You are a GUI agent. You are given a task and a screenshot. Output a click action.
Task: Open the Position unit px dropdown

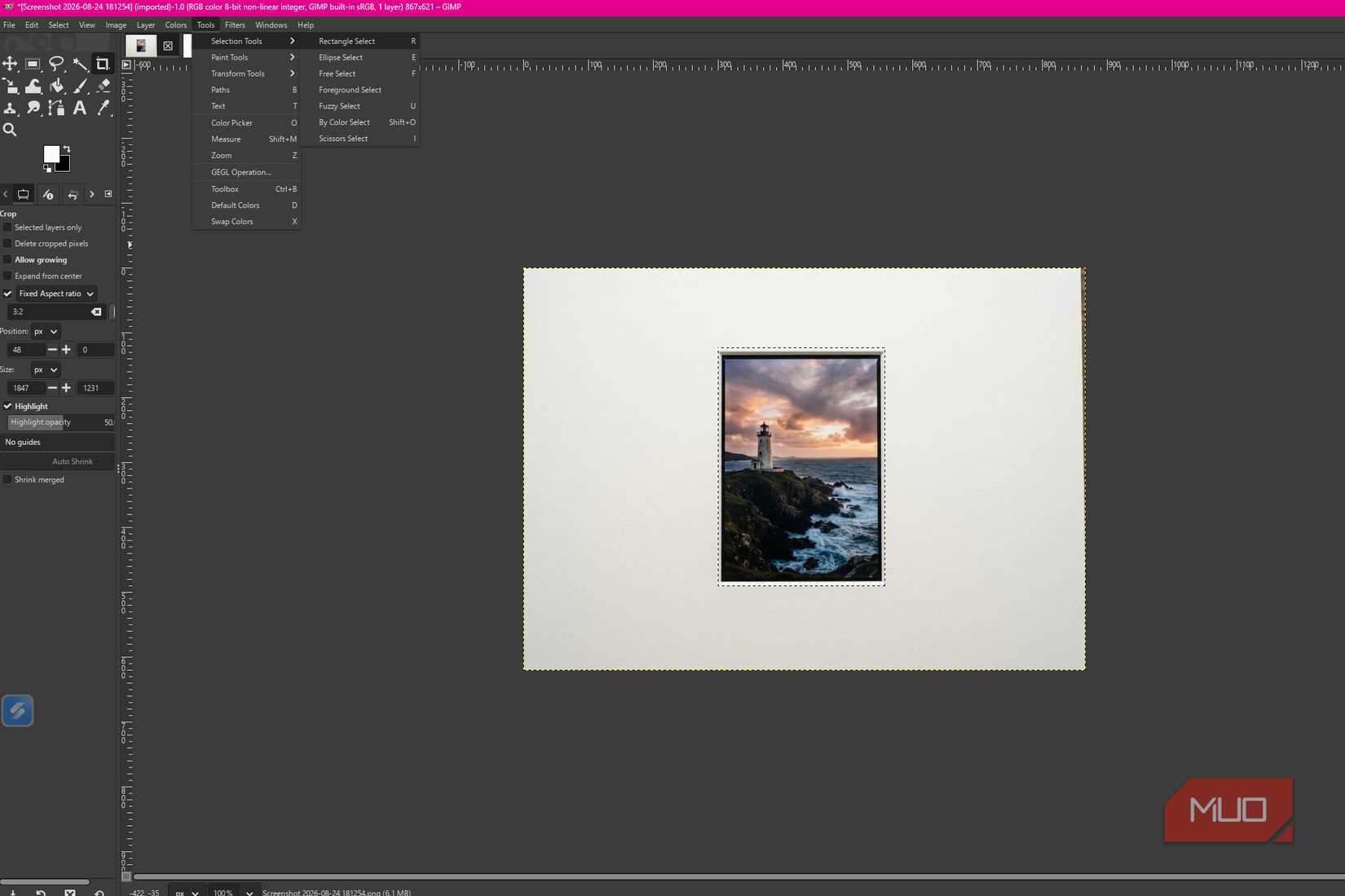click(45, 331)
